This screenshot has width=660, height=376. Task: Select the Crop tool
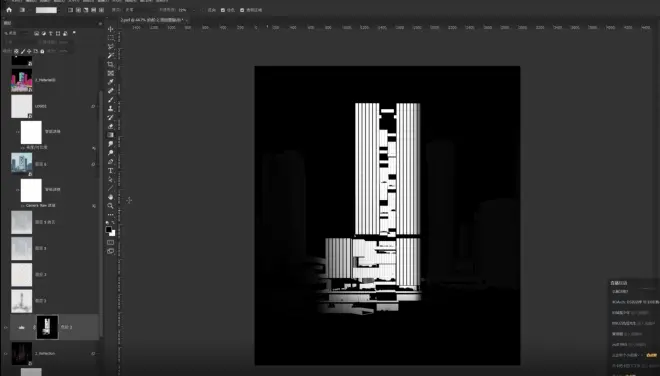[111, 64]
